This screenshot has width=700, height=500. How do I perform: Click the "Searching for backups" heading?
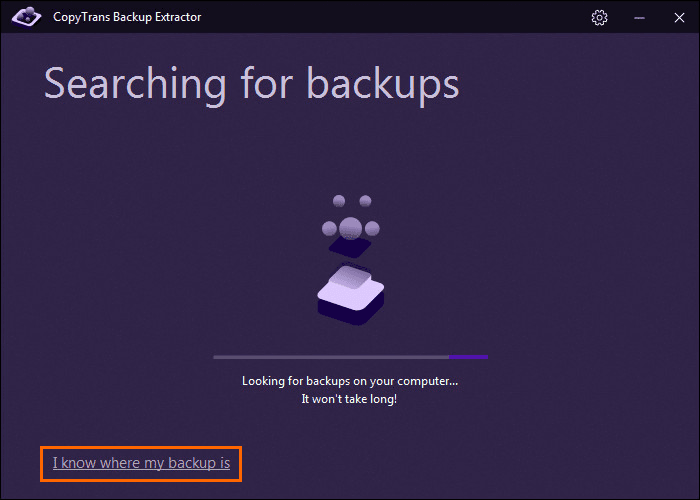click(251, 84)
